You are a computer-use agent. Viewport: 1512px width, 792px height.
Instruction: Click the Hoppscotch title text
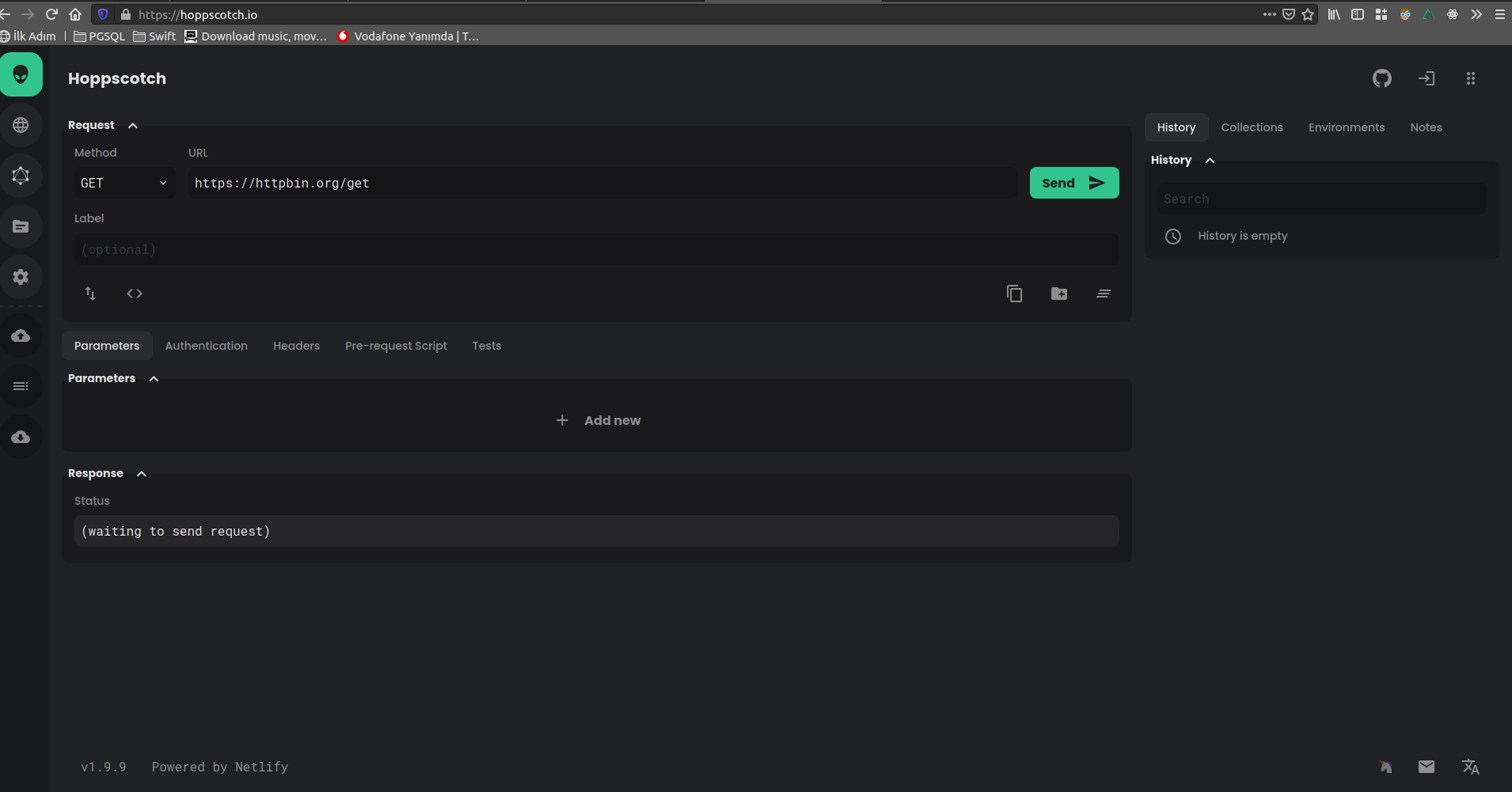117,78
